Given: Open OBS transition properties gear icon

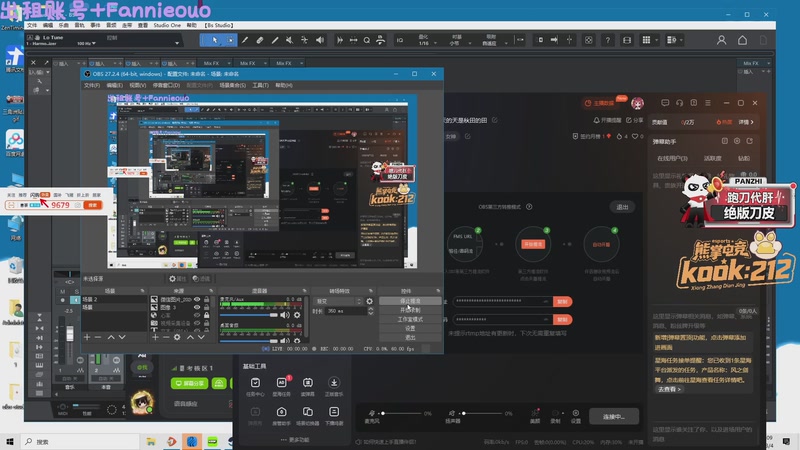Looking at the screenshot, I should [x=369, y=301].
